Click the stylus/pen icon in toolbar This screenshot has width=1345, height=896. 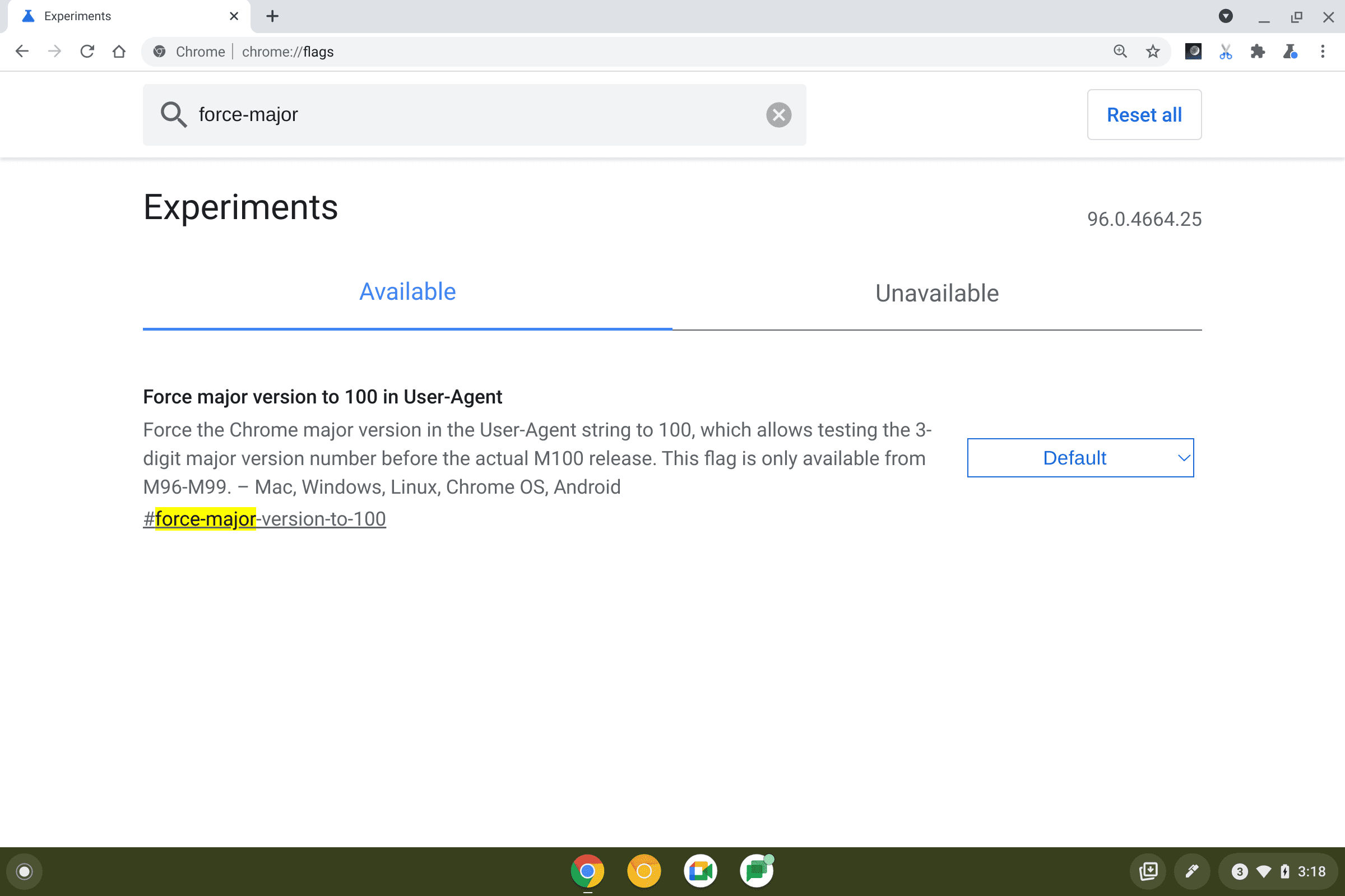pos(1192,870)
